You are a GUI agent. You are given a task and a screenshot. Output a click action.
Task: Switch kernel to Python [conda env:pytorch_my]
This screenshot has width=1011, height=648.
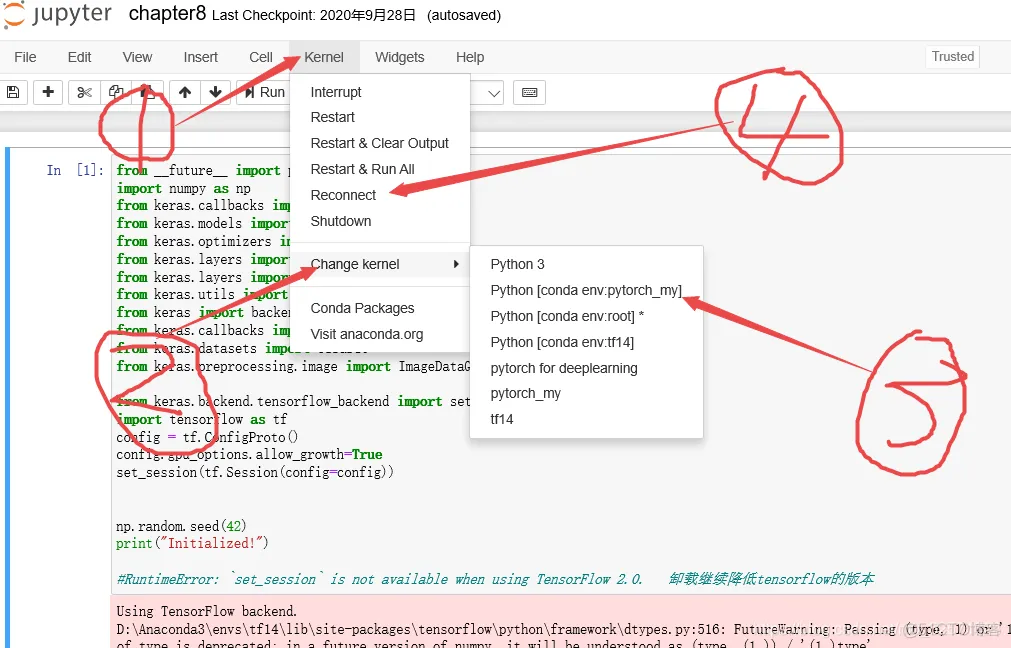(586, 290)
